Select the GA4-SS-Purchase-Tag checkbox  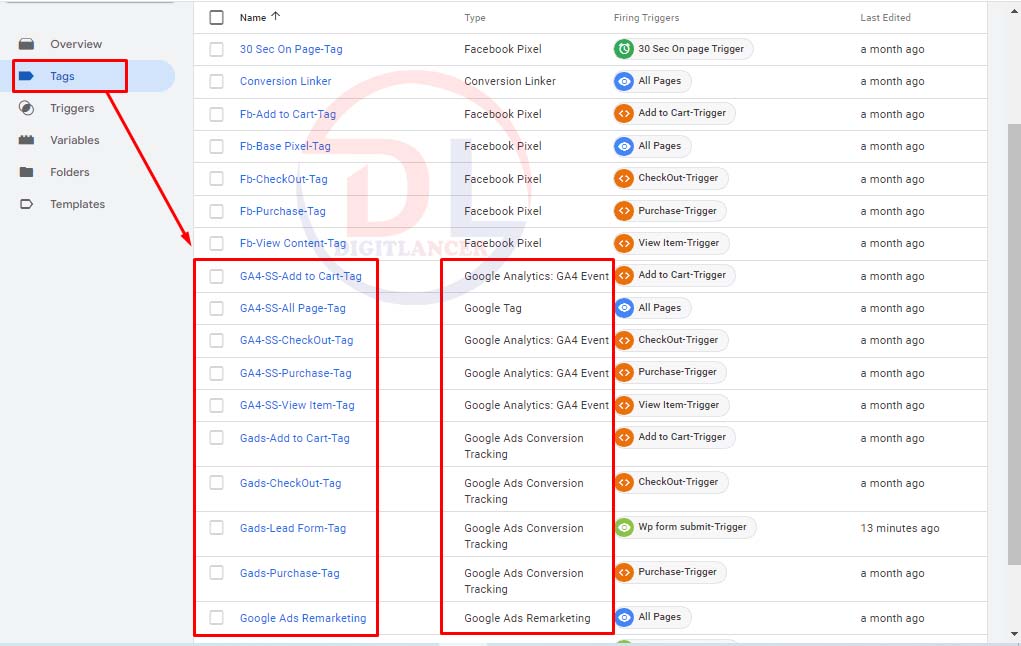[x=216, y=373]
